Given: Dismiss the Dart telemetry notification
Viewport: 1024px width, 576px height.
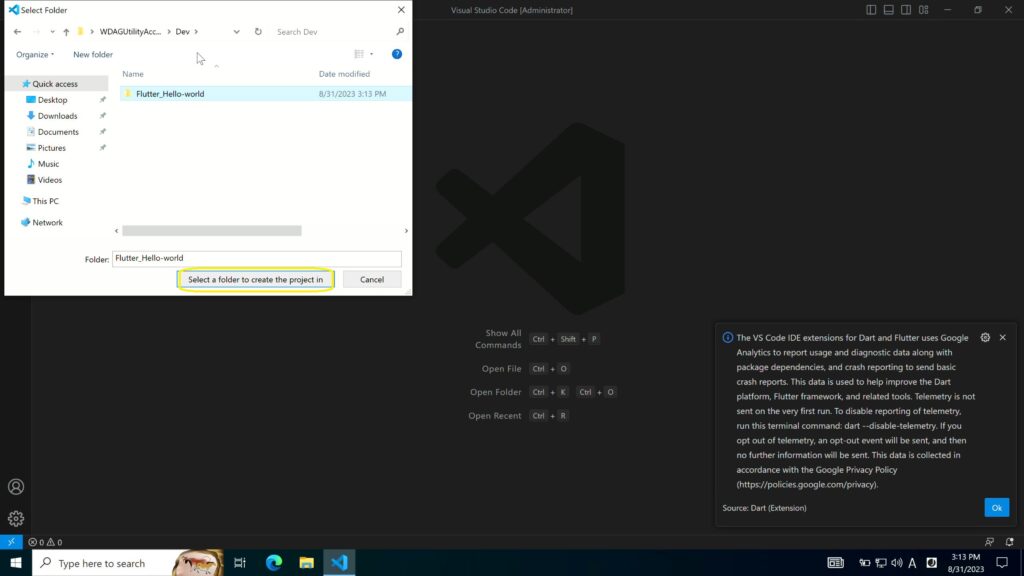Looking at the screenshot, I should pos(1002,338).
